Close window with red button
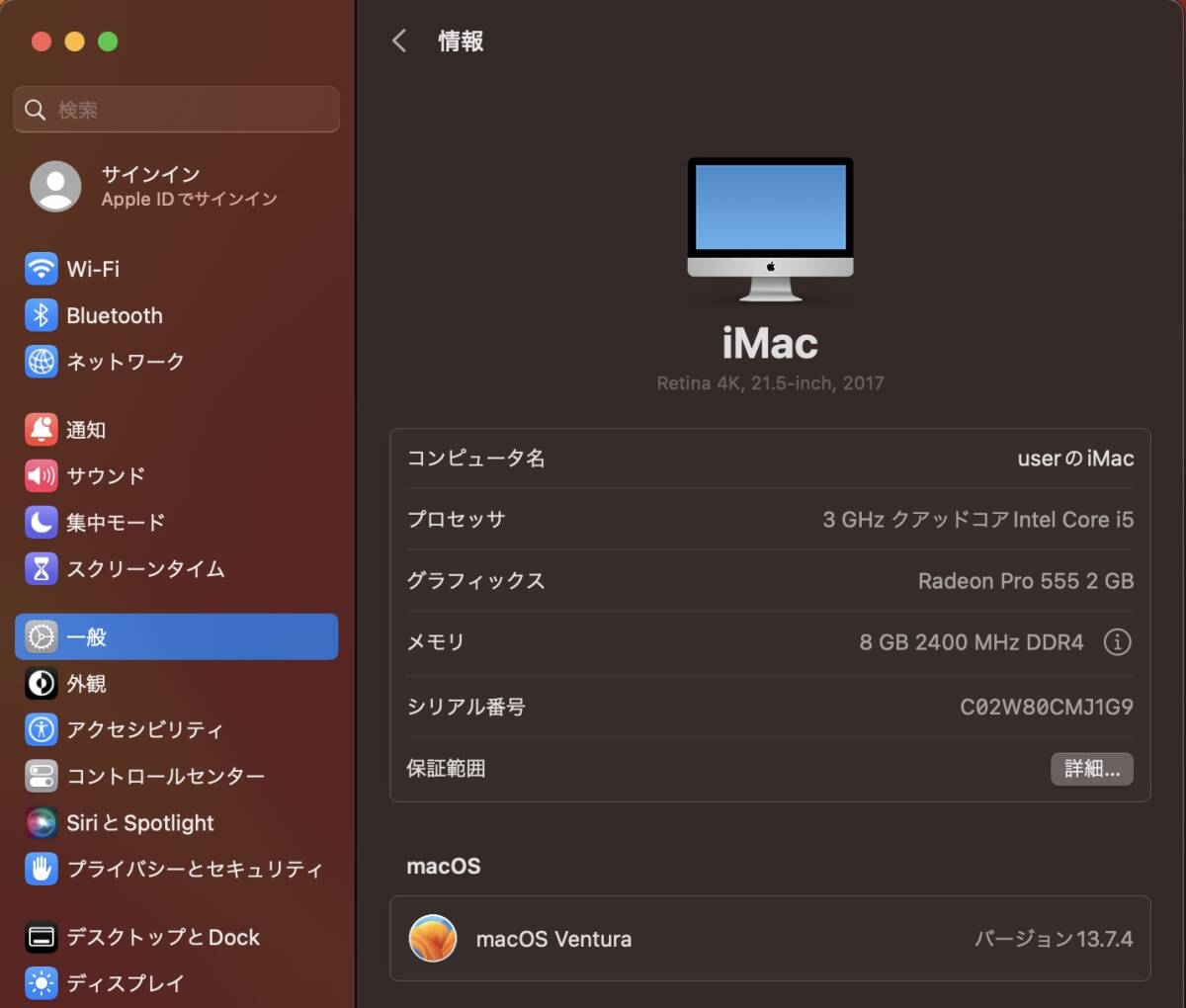Screen dimensions: 1186x1008 42,42
